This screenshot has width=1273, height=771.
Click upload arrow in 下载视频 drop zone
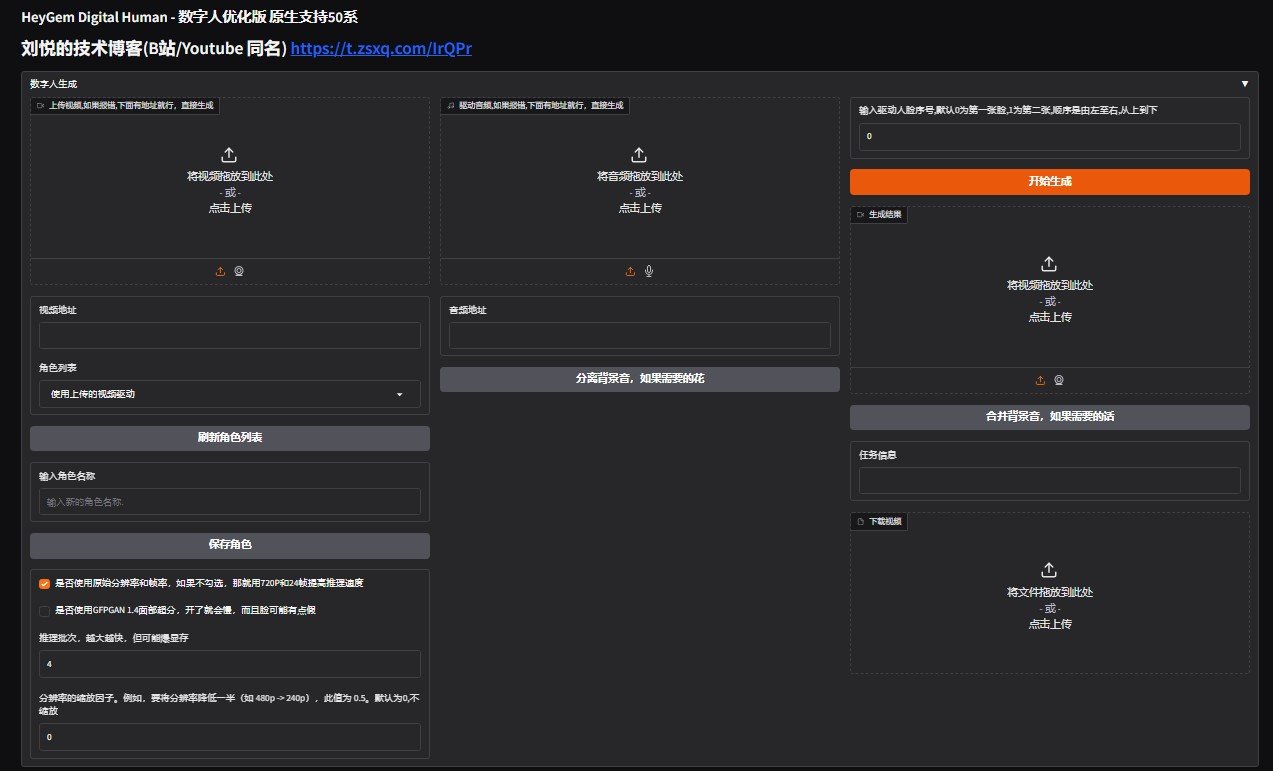pyautogui.click(x=1049, y=569)
